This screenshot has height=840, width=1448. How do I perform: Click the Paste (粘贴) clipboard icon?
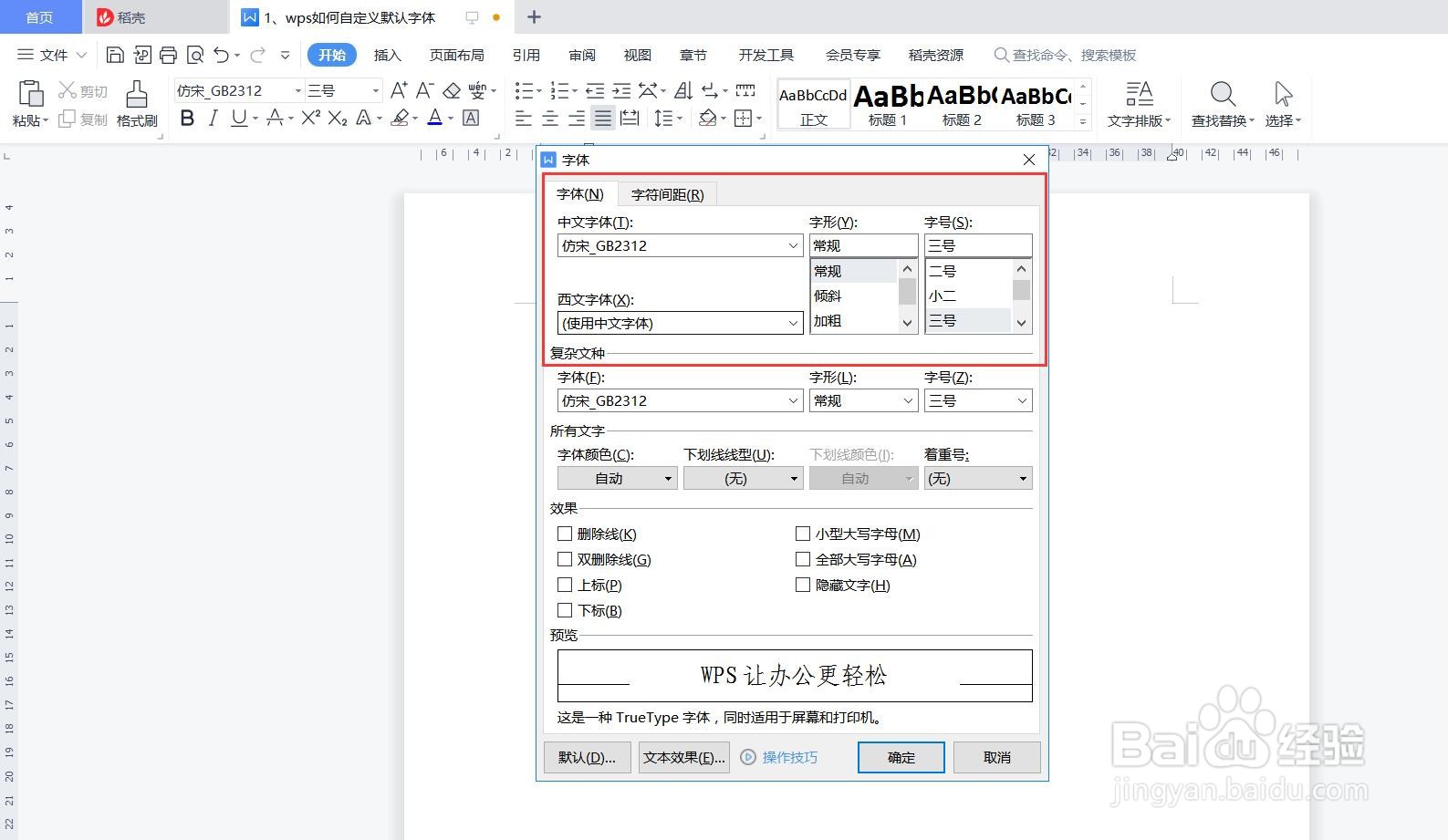(x=30, y=94)
